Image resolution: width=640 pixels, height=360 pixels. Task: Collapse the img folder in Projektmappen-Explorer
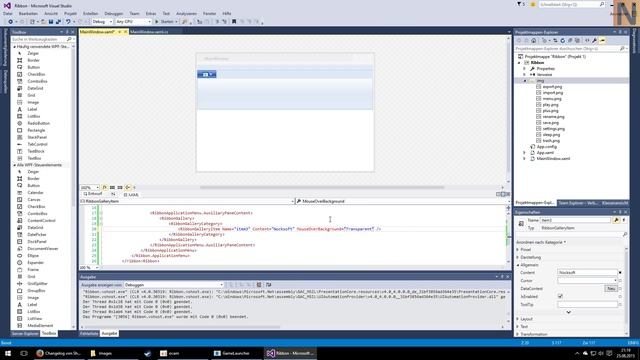(525, 81)
